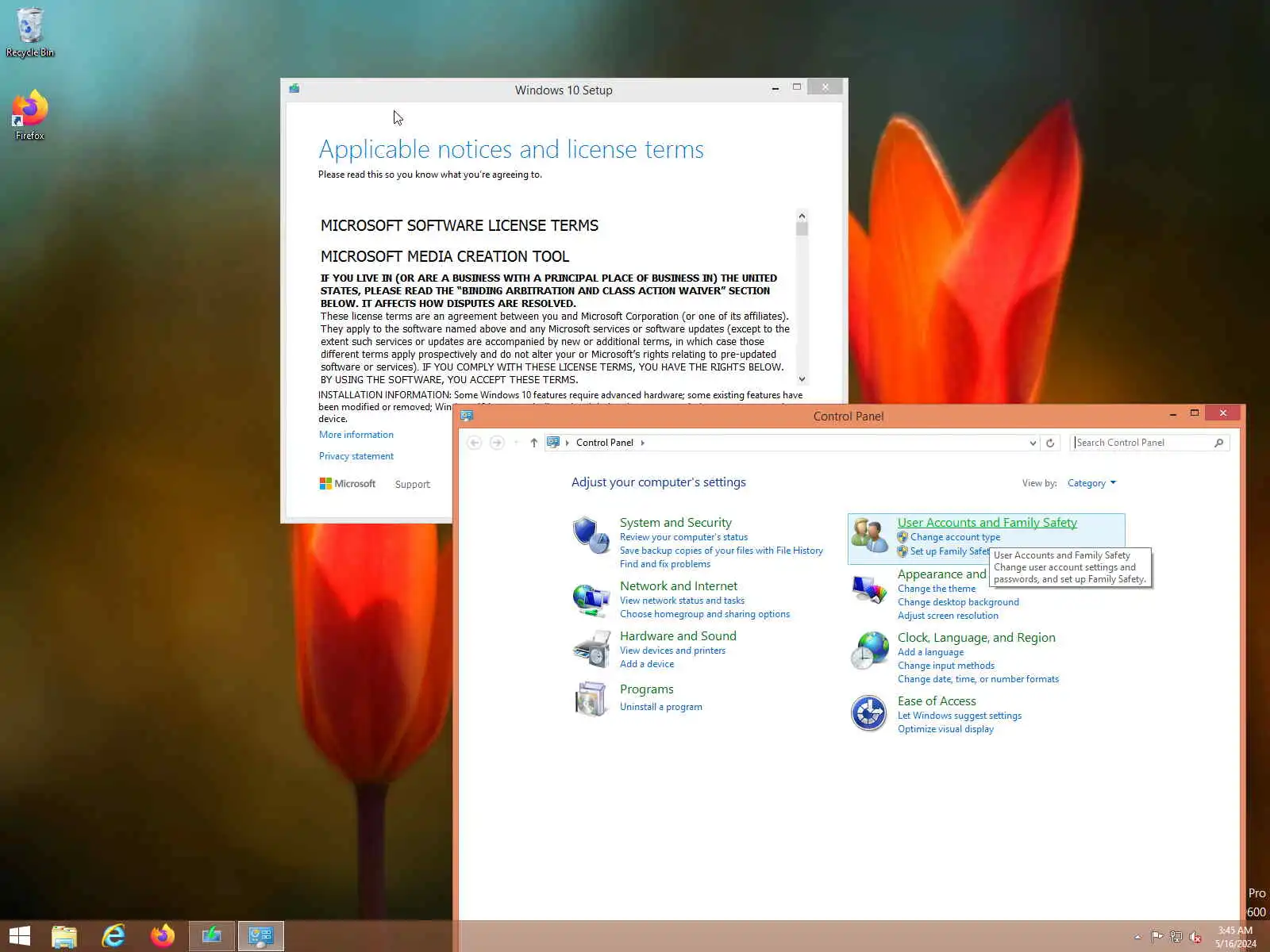Viewport: 1270px width, 952px height.
Task: Open Action Center flag in system tray
Action: 1157,937
